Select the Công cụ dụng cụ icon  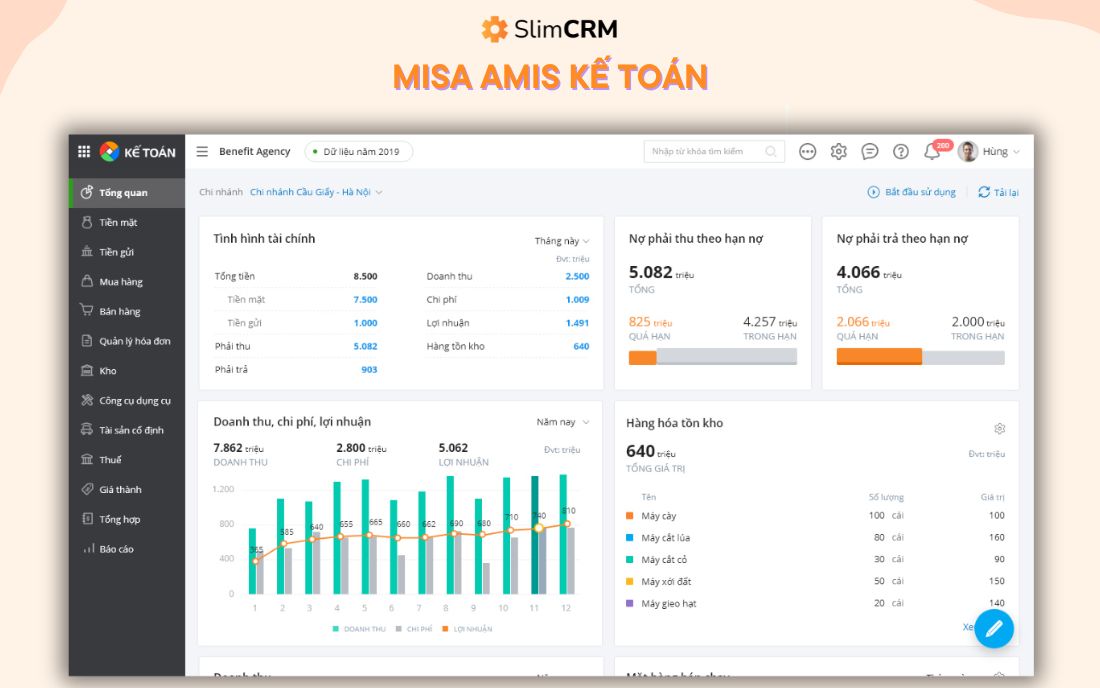coord(87,400)
